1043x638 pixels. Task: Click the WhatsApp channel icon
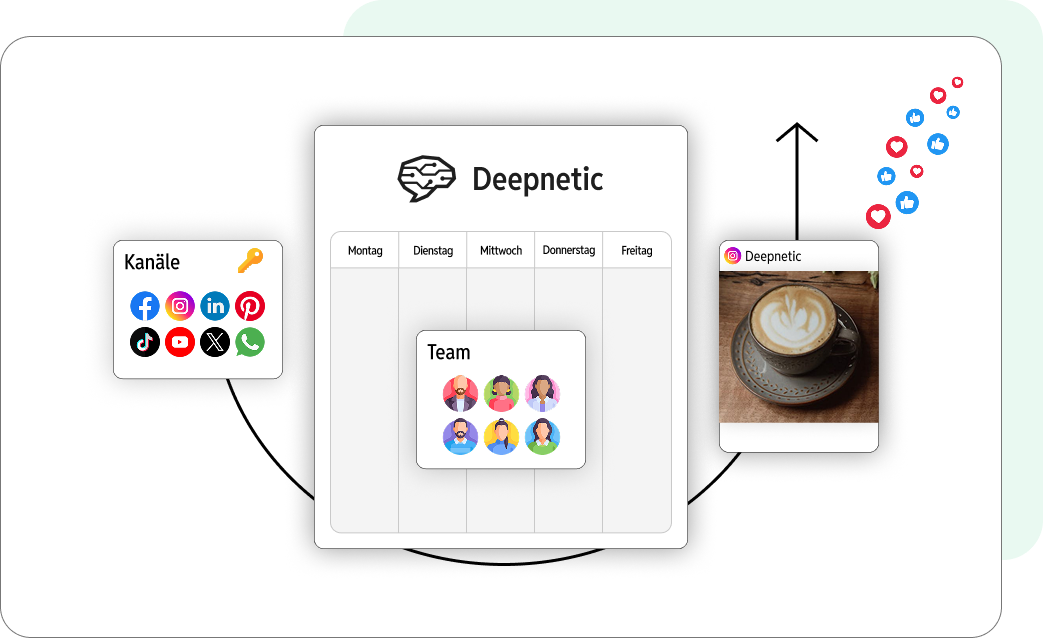point(250,342)
